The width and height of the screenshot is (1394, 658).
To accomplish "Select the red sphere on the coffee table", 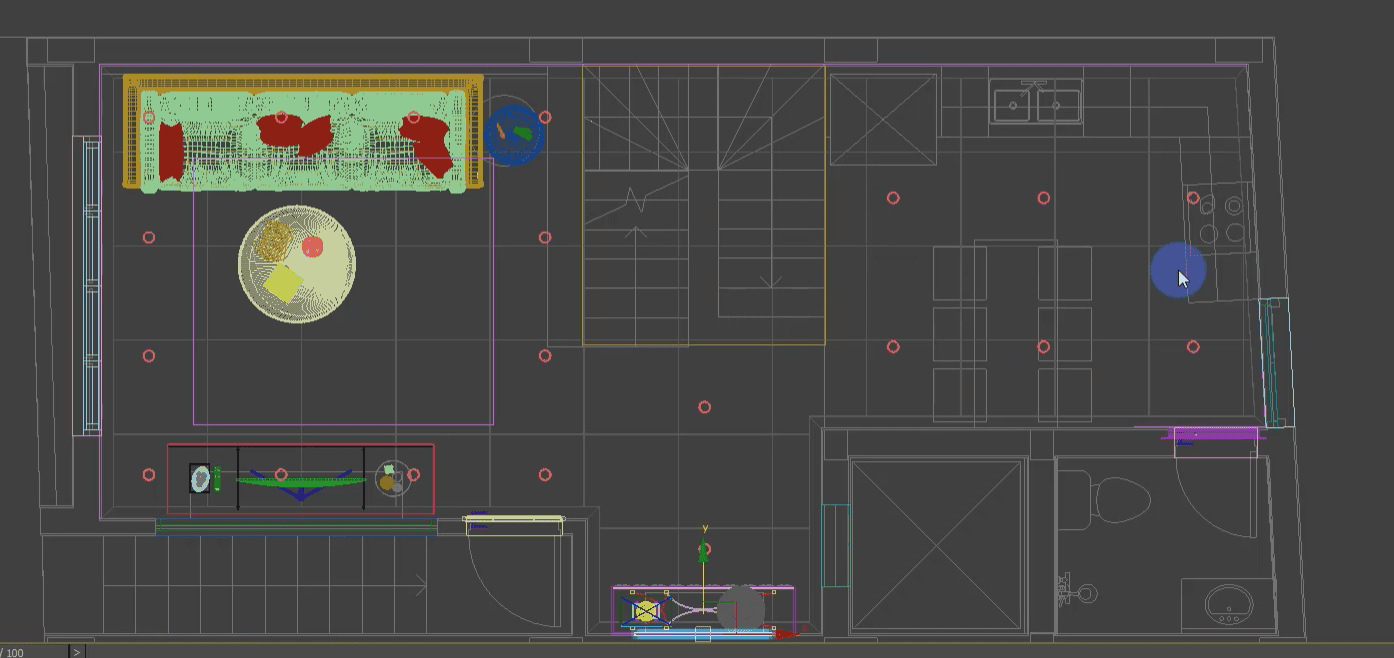I will click(313, 246).
